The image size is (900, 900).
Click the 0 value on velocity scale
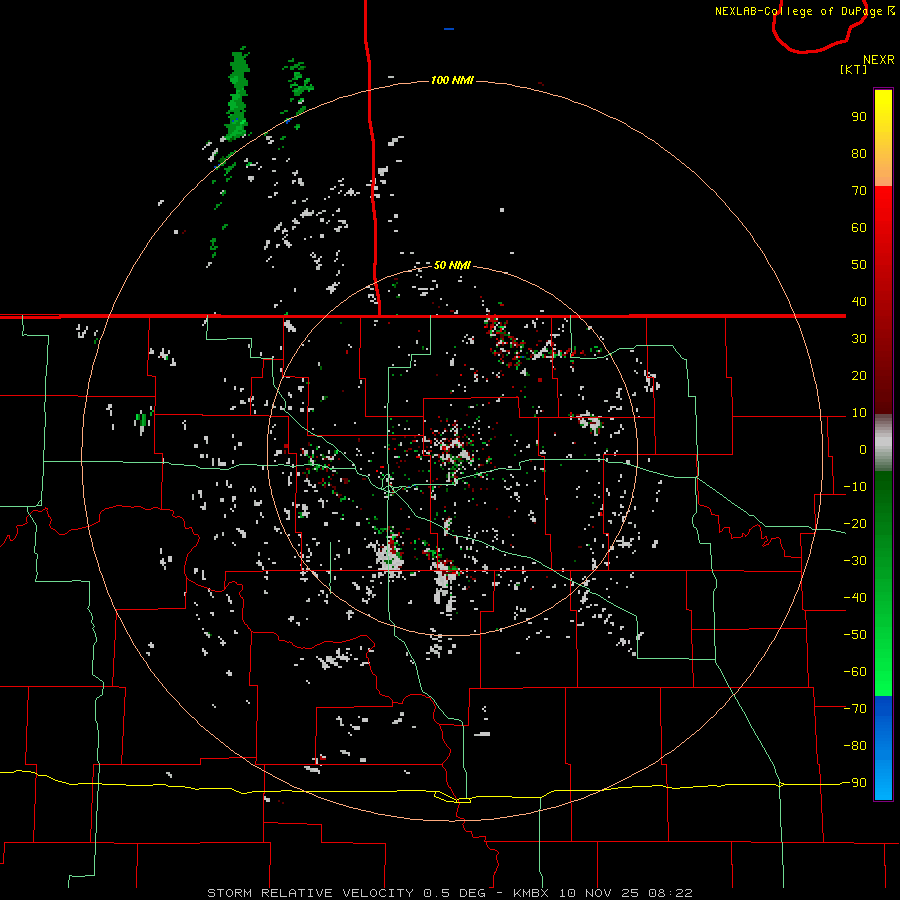863,450
